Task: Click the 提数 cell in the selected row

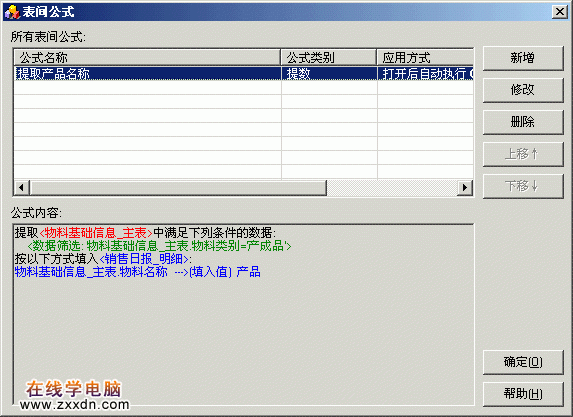Action: pyautogui.click(x=329, y=73)
